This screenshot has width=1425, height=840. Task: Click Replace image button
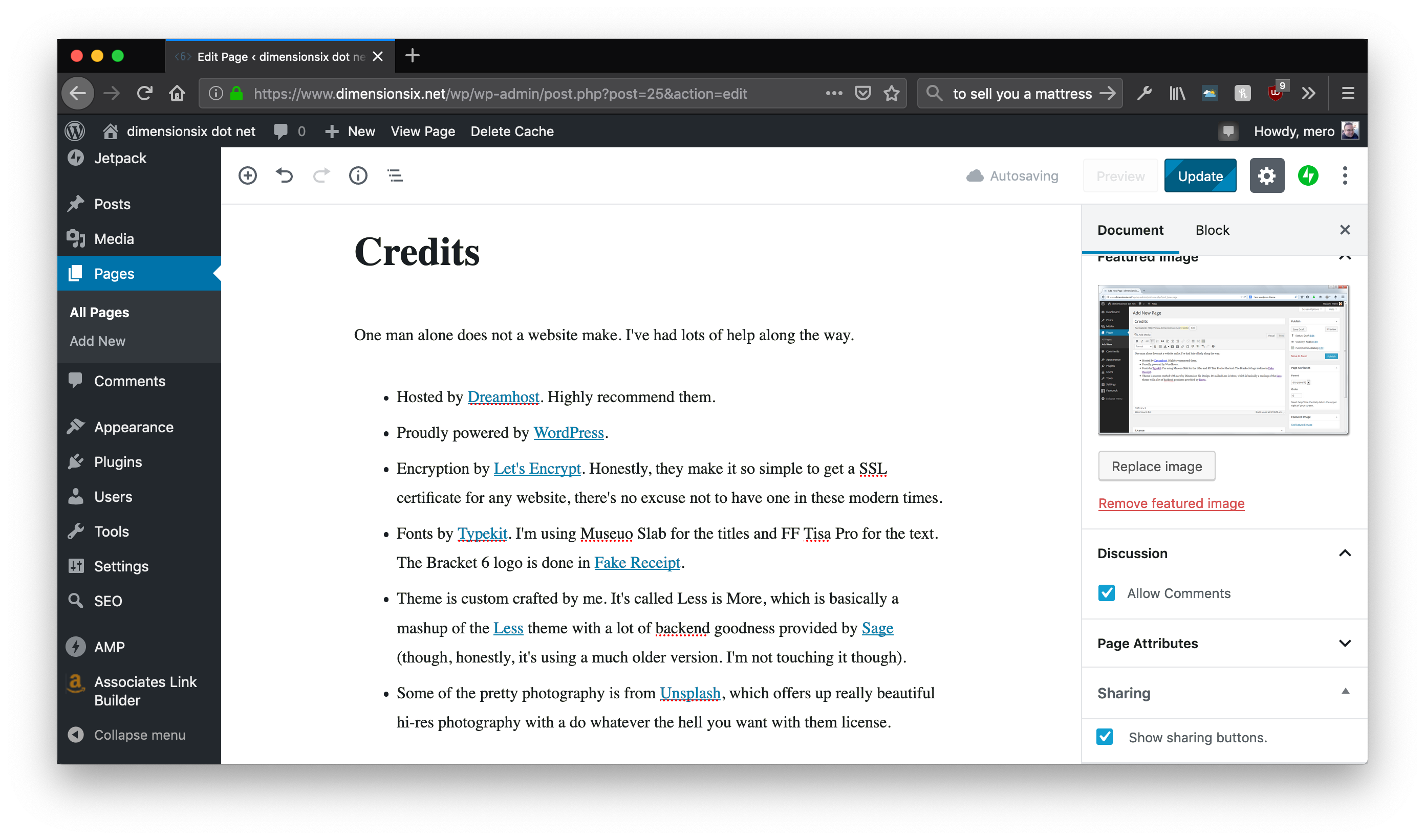click(x=1156, y=466)
